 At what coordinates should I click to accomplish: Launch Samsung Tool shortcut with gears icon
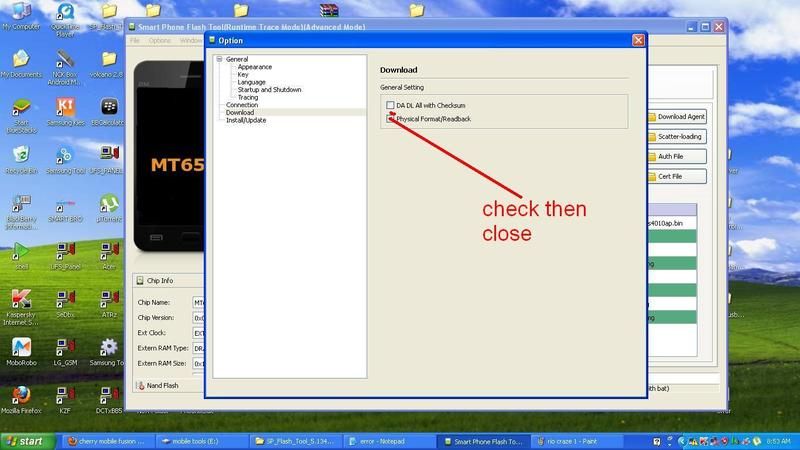pyautogui.click(x=65, y=160)
